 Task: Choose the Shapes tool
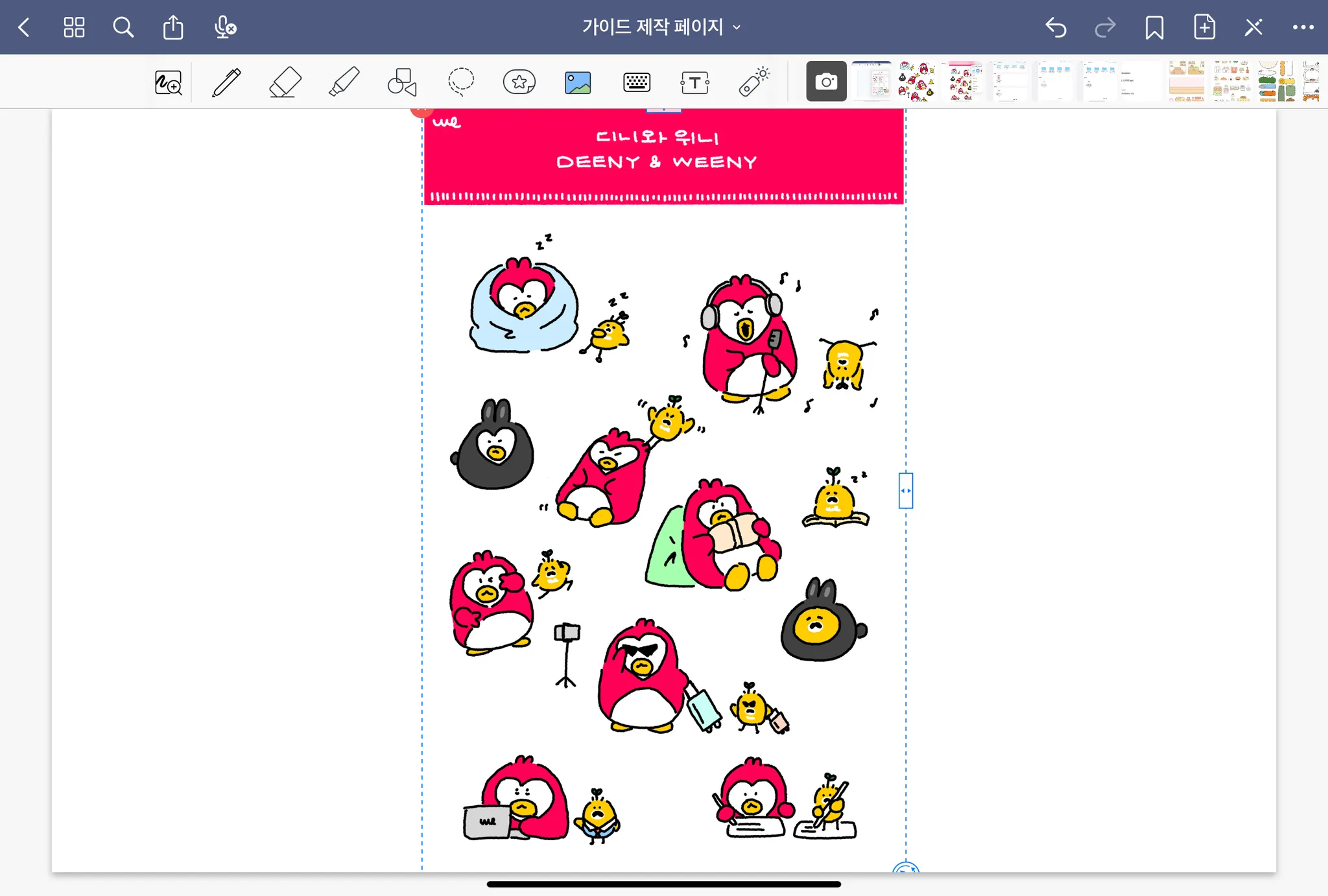click(402, 82)
